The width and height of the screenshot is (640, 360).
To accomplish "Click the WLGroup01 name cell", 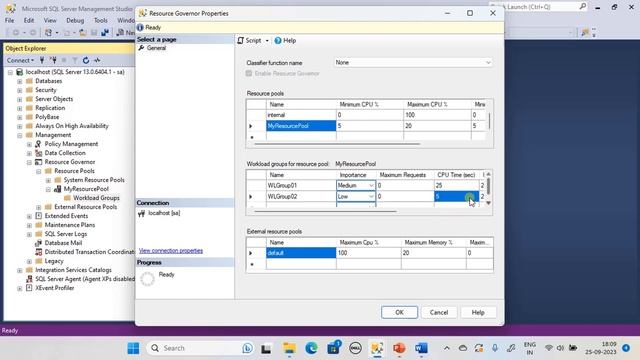I will (x=301, y=186).
